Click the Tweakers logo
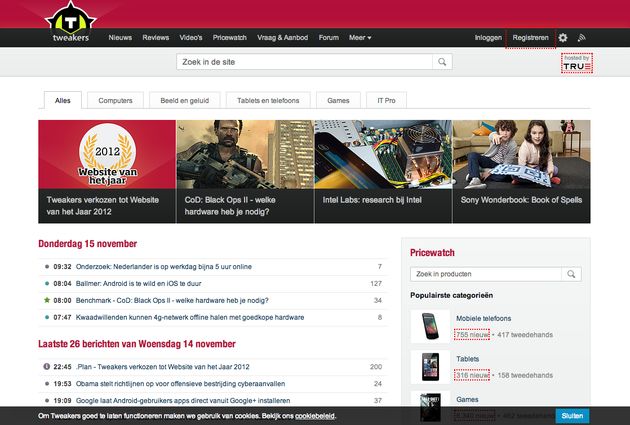This screenshot has height=425, width=630. [x=71, y=22]
